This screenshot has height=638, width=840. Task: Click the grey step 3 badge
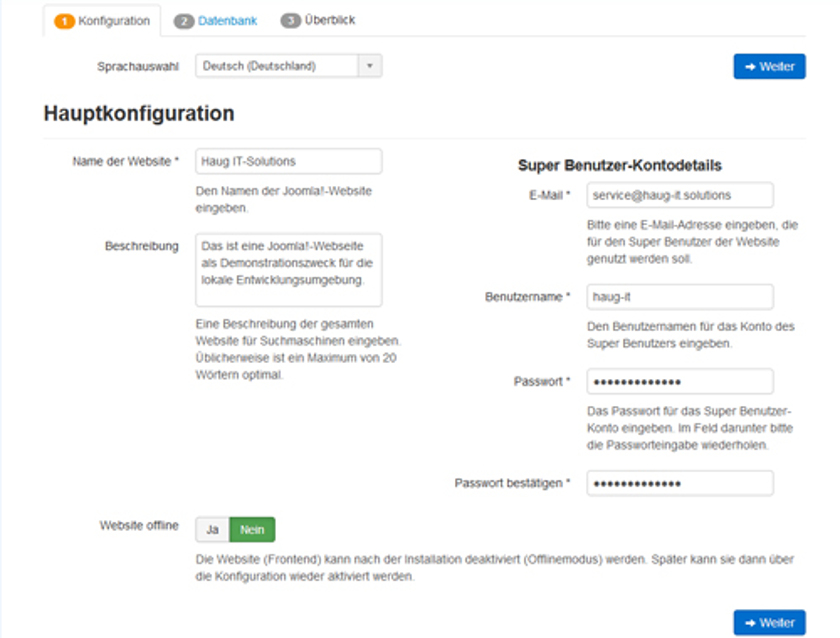291,20
